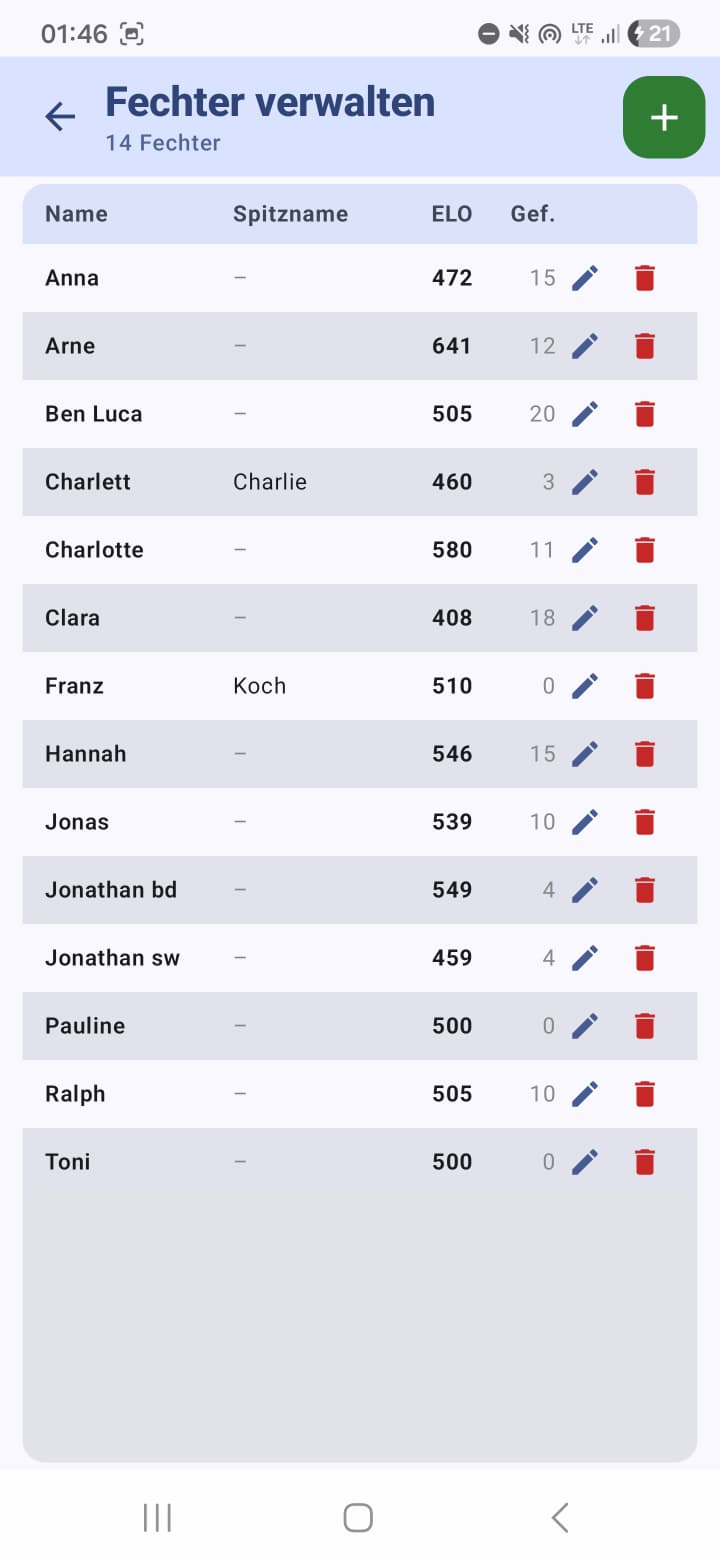The image size is (720, 1560).
Task: Open the edit pencil for Ben Luca
Action: 585,414
